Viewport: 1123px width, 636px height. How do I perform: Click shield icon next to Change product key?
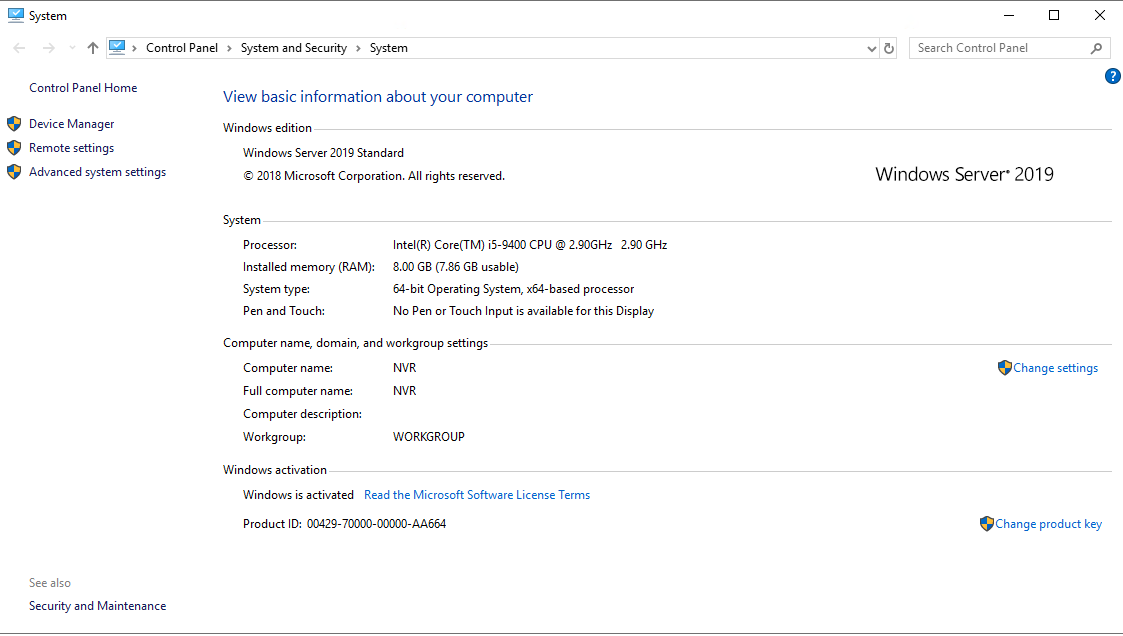coord(987,524)
